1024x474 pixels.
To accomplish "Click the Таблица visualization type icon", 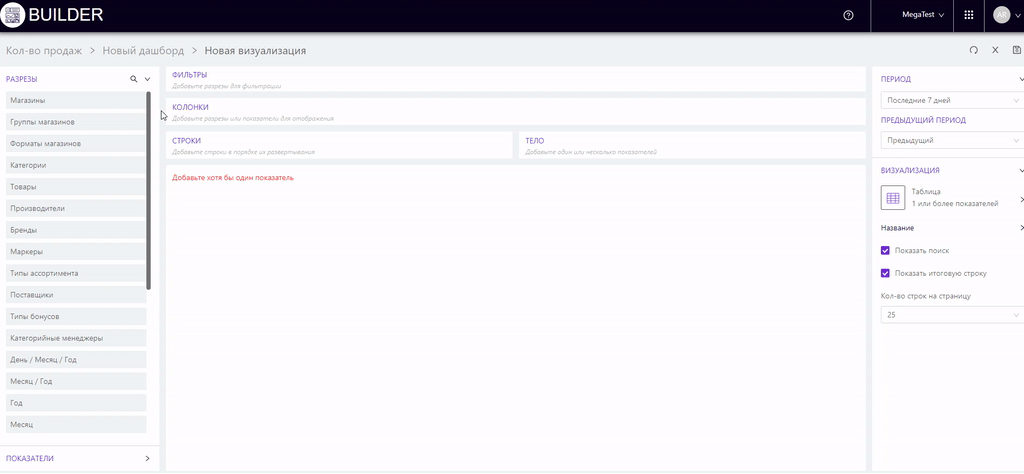I will 892,197.
